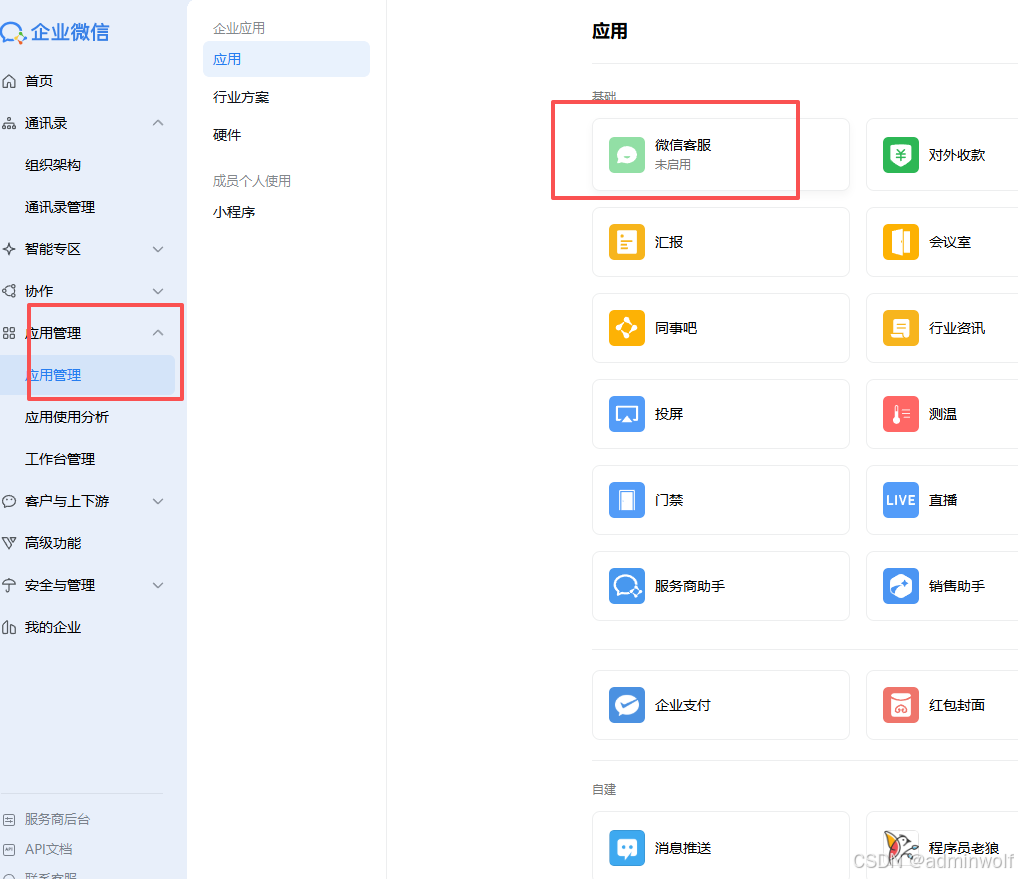Viewport: 1018px width, 879px height.
Task: Click the 未启用 status text
Action: [x=673, y=165]
